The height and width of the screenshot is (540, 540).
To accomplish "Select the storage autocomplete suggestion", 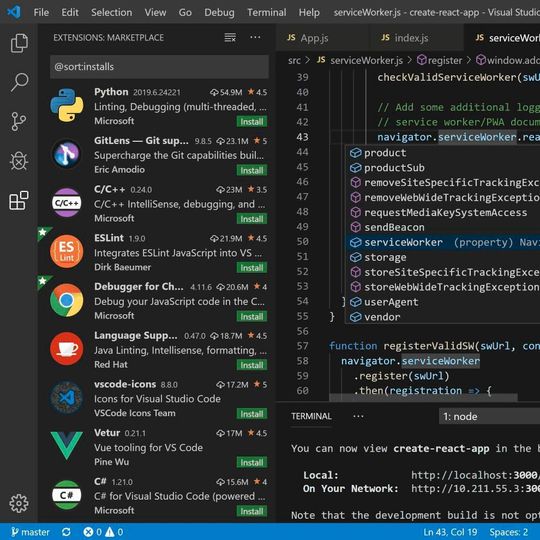I will pyautogui.click(x=444, y=257).
